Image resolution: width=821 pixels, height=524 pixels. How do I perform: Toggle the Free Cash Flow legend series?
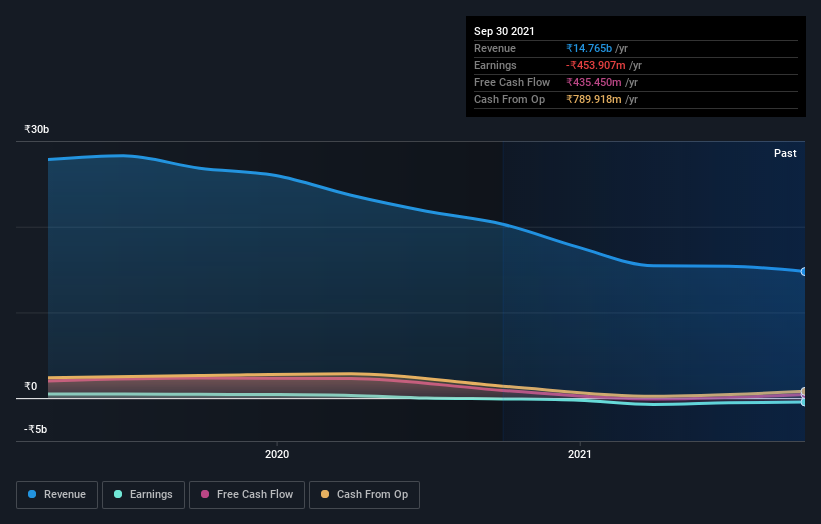point(247,495)
